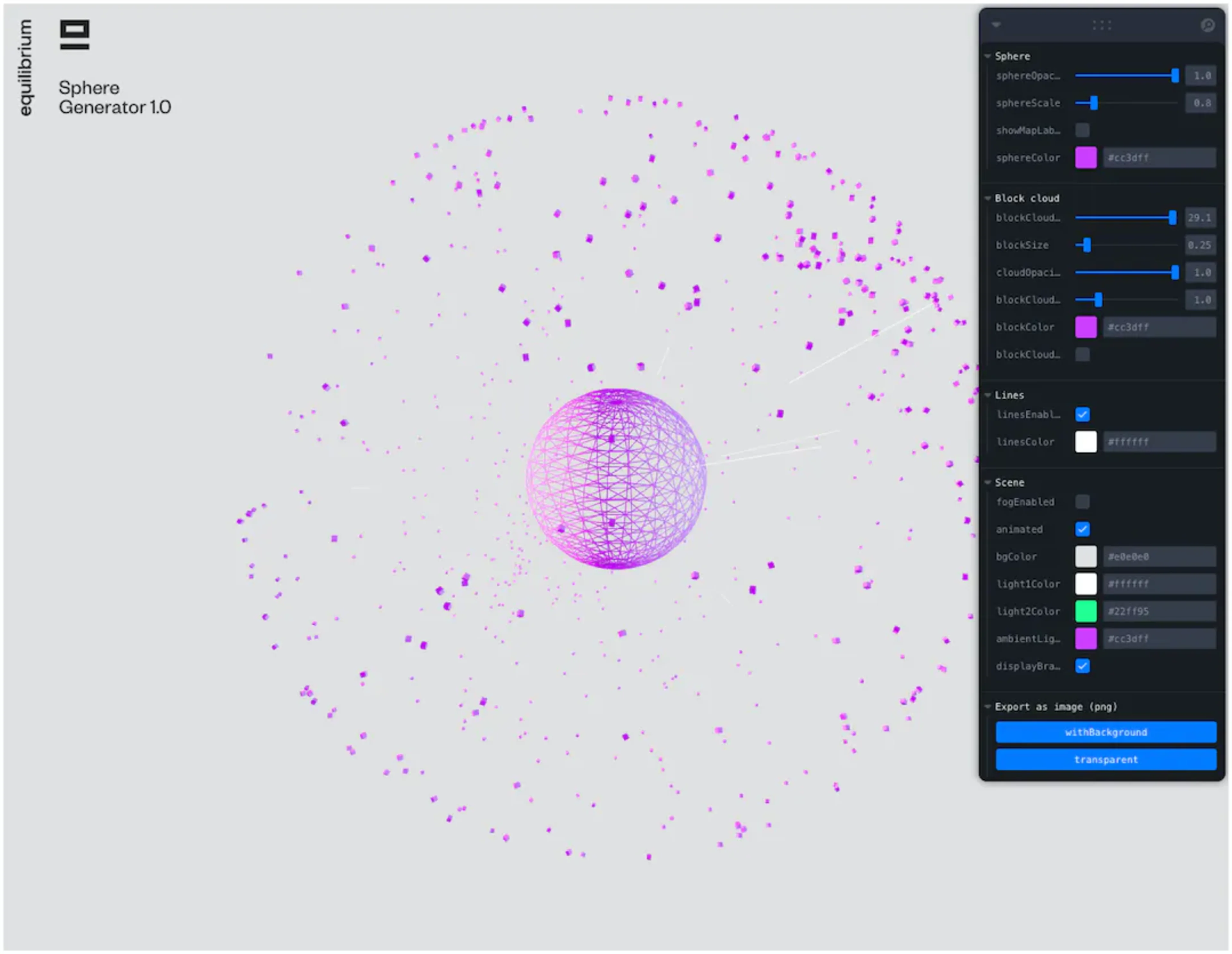Screen dimensions: 1232x954
Task: Open the blockColor swatch picker
Action: click(1085, 327)
